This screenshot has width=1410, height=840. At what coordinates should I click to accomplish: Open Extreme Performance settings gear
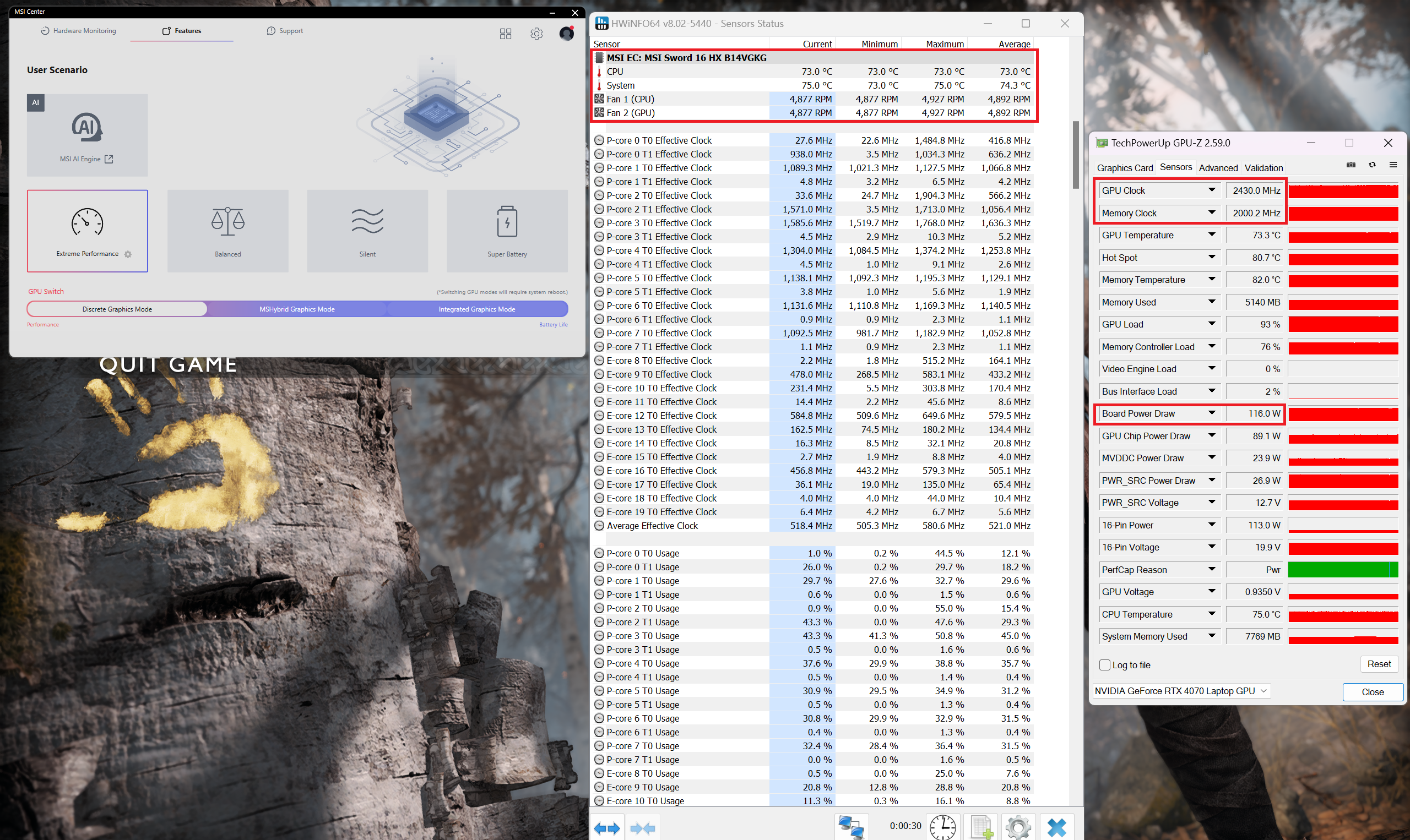point(128,254)
